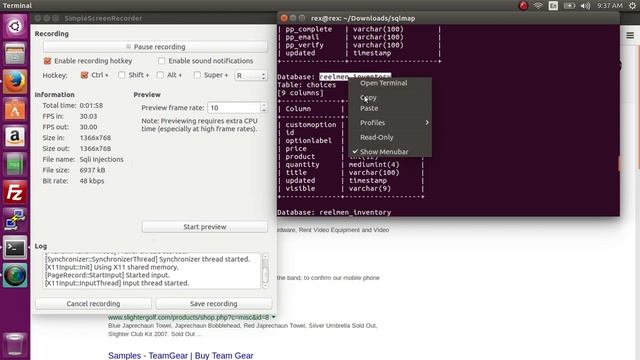The image size is (640, 360).
Task: Click 'Input thread started' log line
Action: pos(117,283)
